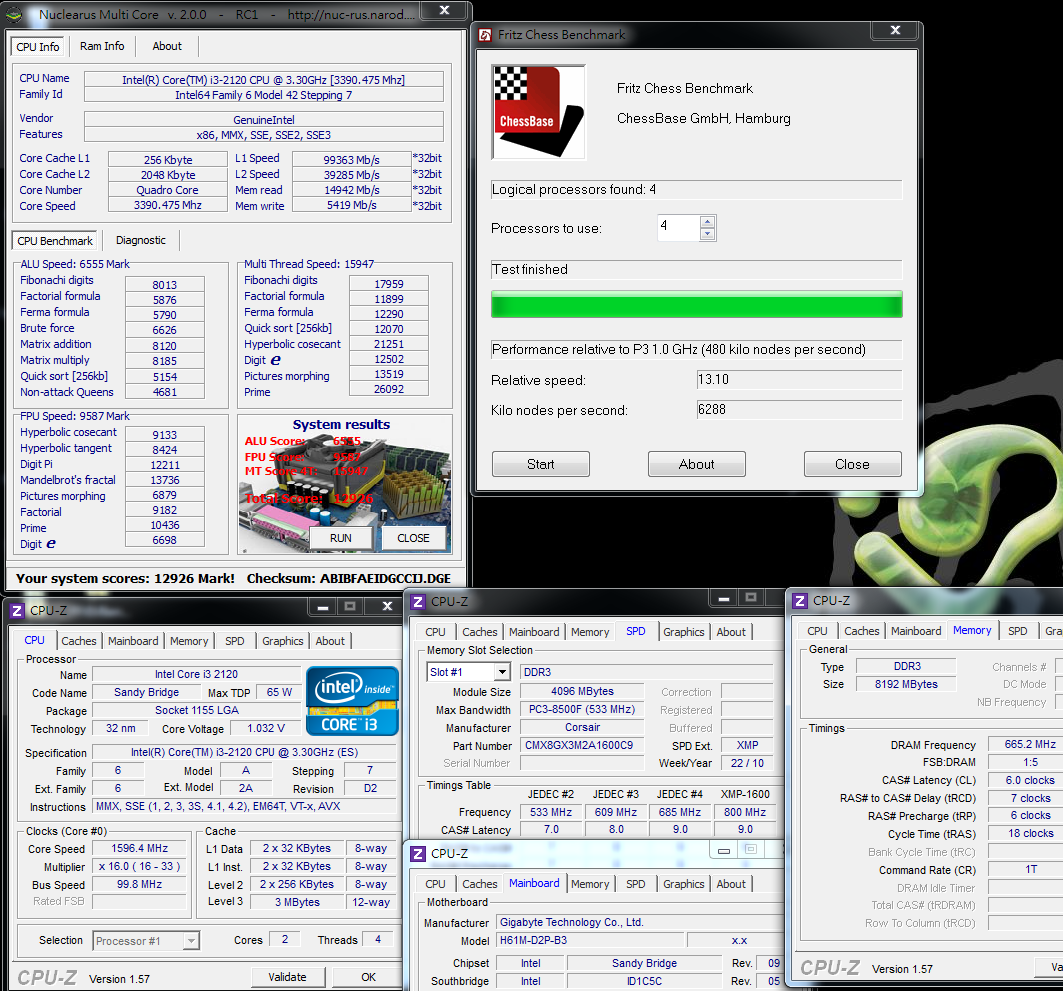Open Graphics tab in CPU-Z SPD window

683,632
